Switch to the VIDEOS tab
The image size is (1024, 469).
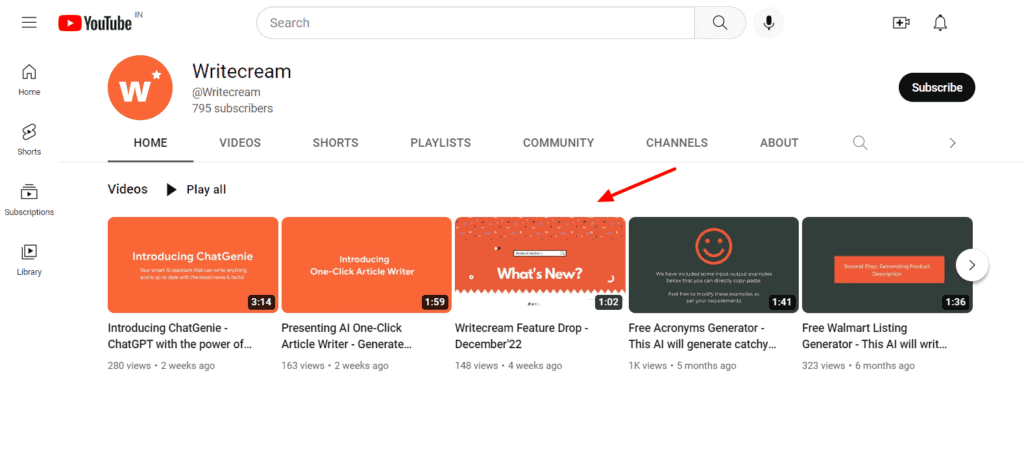point(240,143)
